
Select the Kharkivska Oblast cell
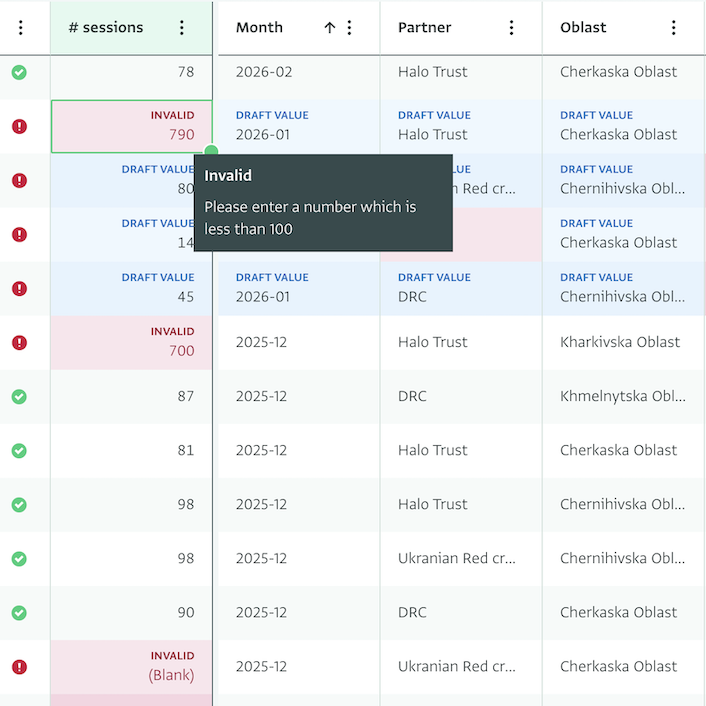(x=624, y=343)
